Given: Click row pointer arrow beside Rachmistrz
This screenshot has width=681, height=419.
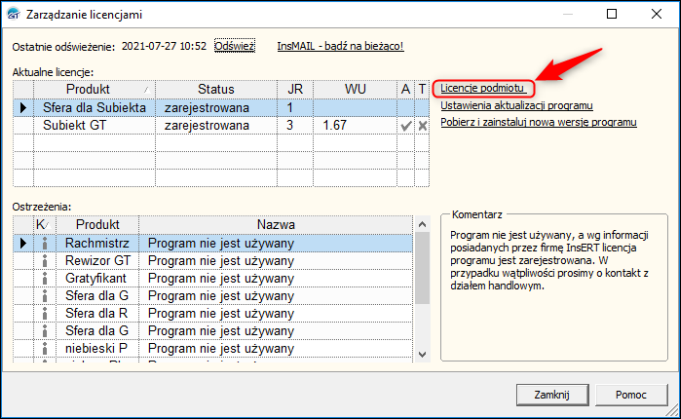Looking at the screenshot, I should (x=23, y=243).
